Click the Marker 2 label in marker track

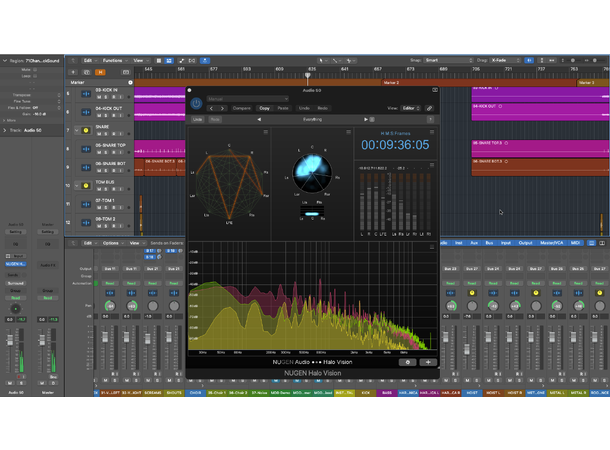[x=391, y=82]
